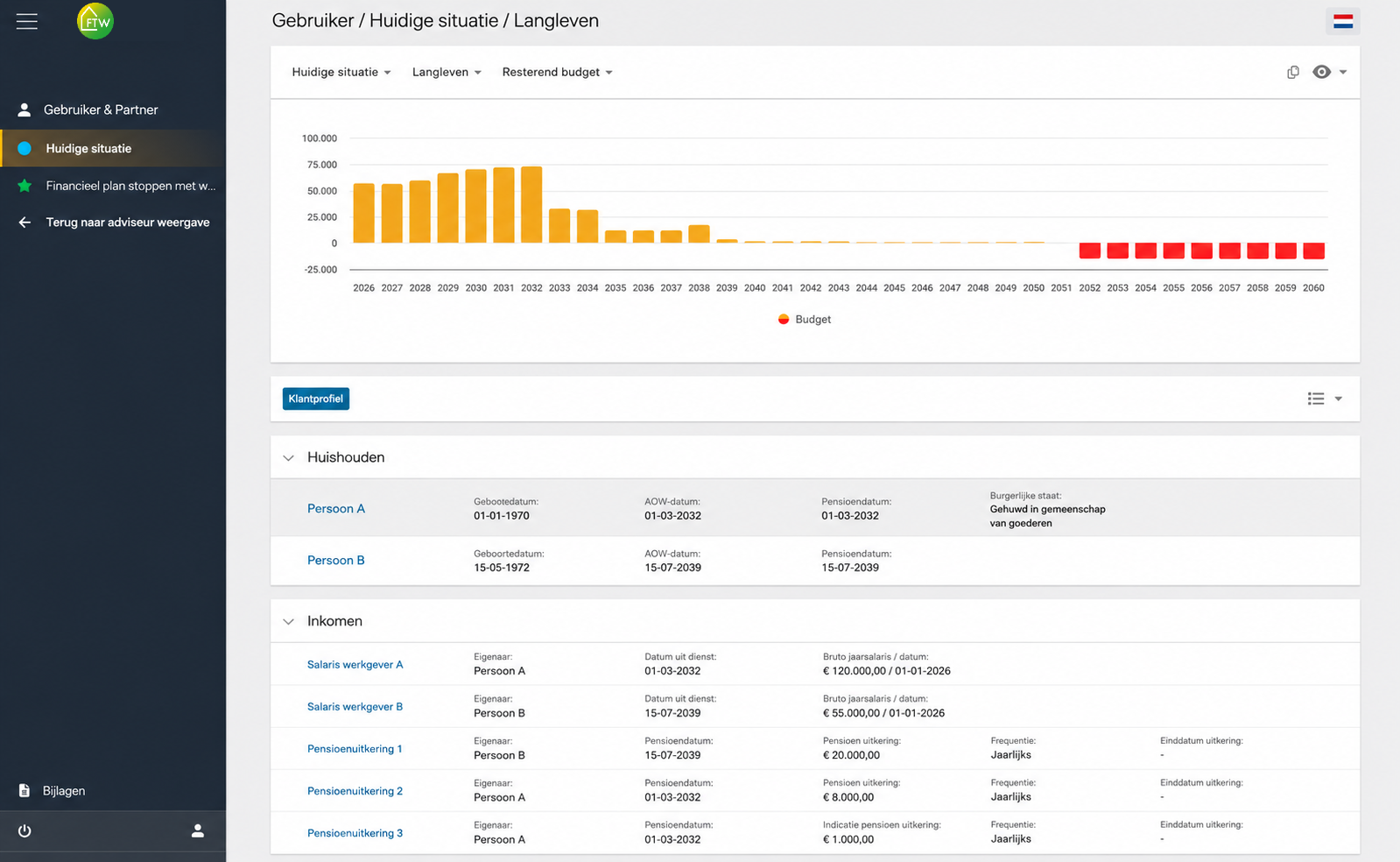1400x862 pixels.
Task: Click the 2052 red bar in chart
Action: point(1090,251)
